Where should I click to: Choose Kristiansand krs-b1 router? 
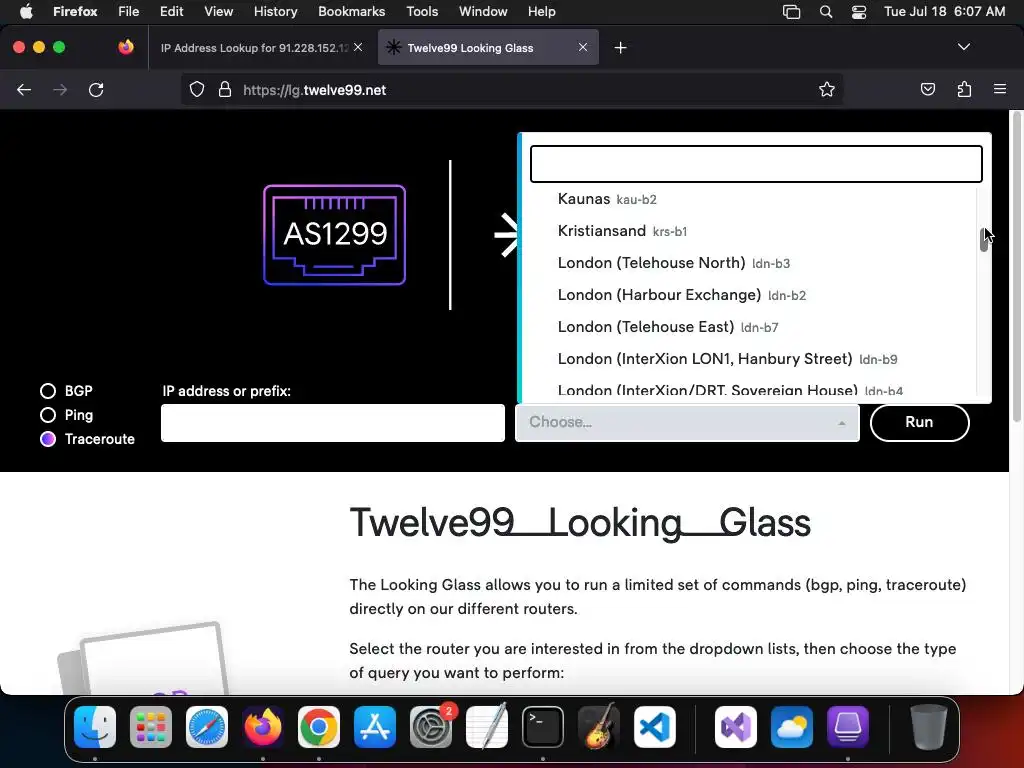pos(751,231)
